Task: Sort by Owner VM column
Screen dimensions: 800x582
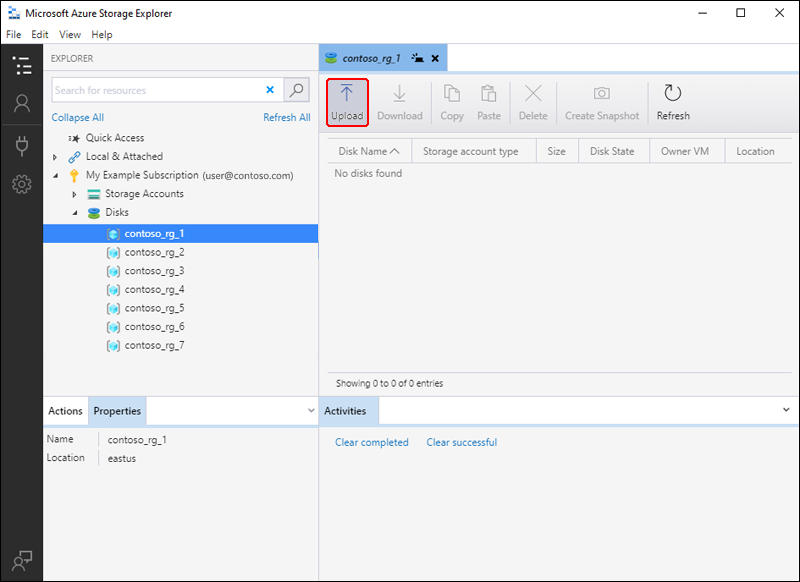Action: click(685, 151)
